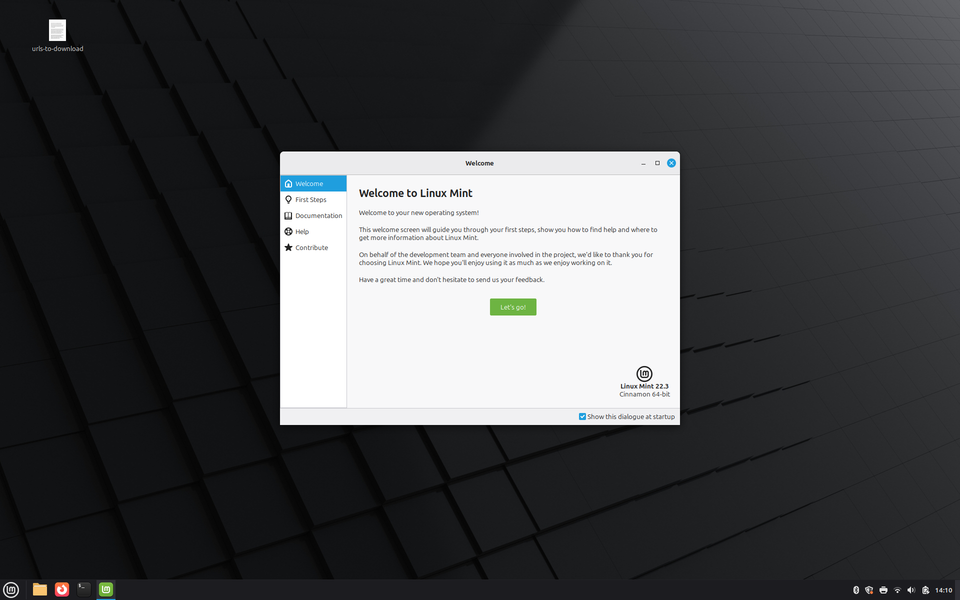960x600 pixels.
Task: Go to First Steps in the sidebar
Action: (x=313, y=200)
